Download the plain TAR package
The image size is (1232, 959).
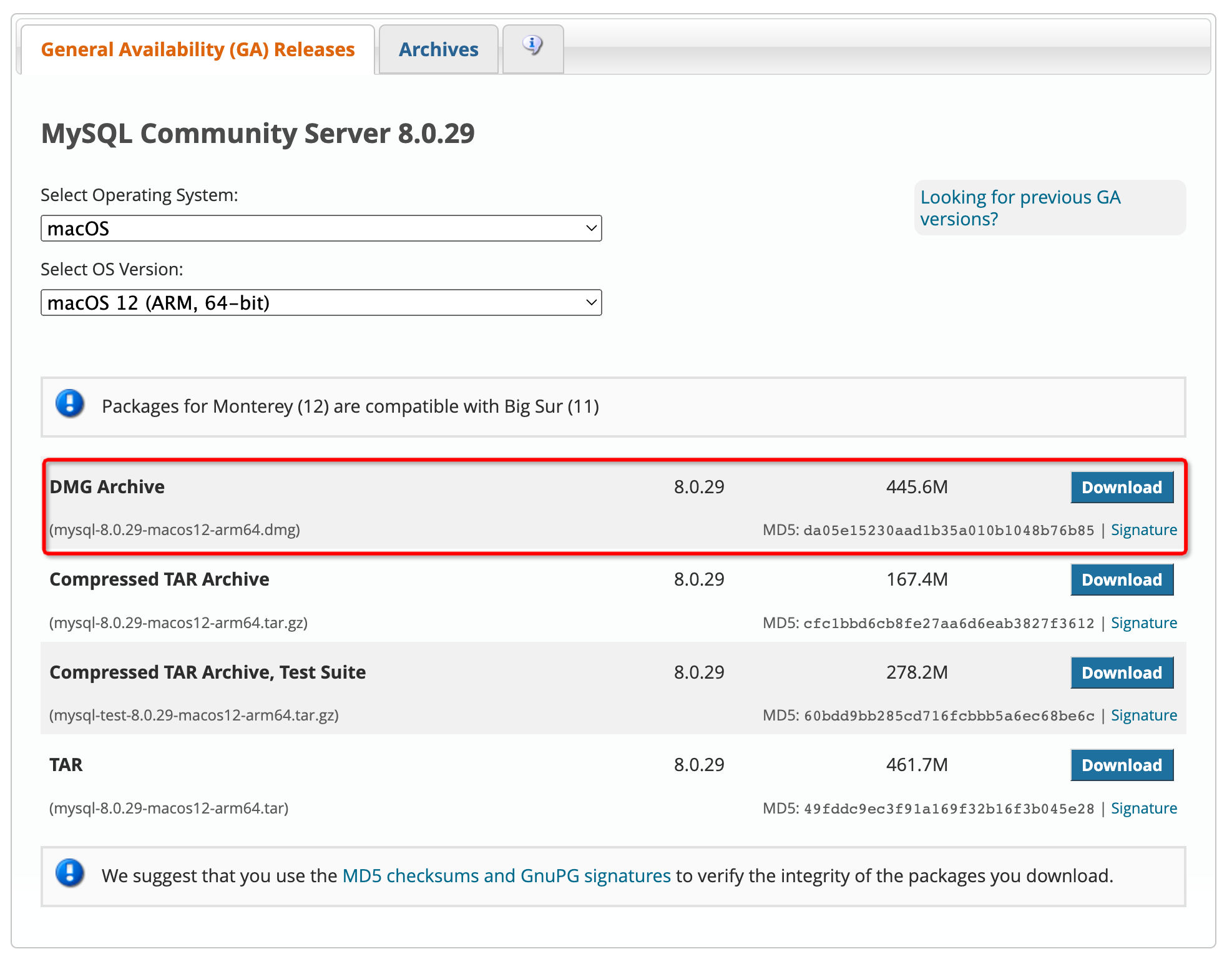tap(1121, 765)
